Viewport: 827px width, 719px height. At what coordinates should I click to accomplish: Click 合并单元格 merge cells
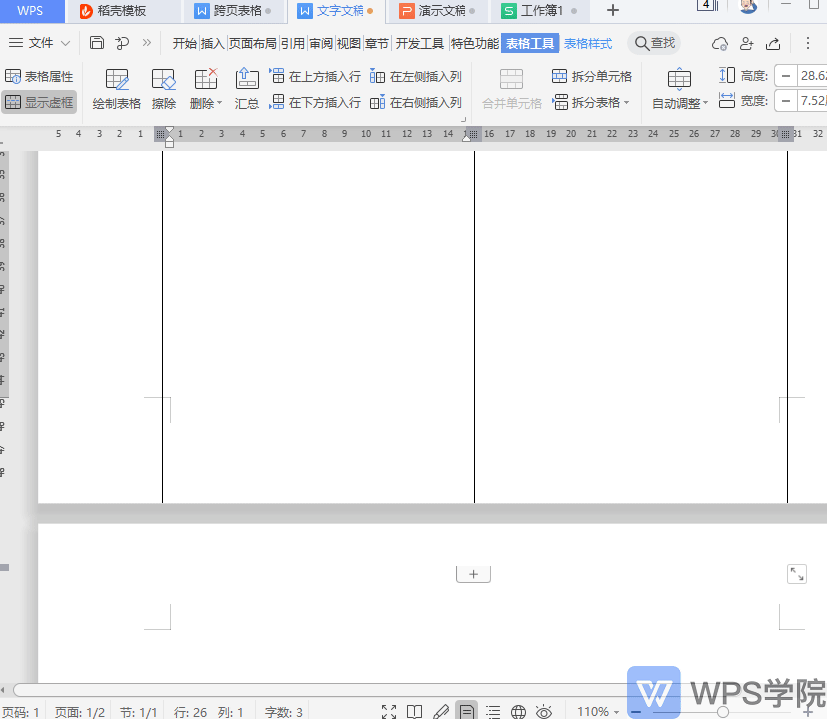[x=512, y=89]
